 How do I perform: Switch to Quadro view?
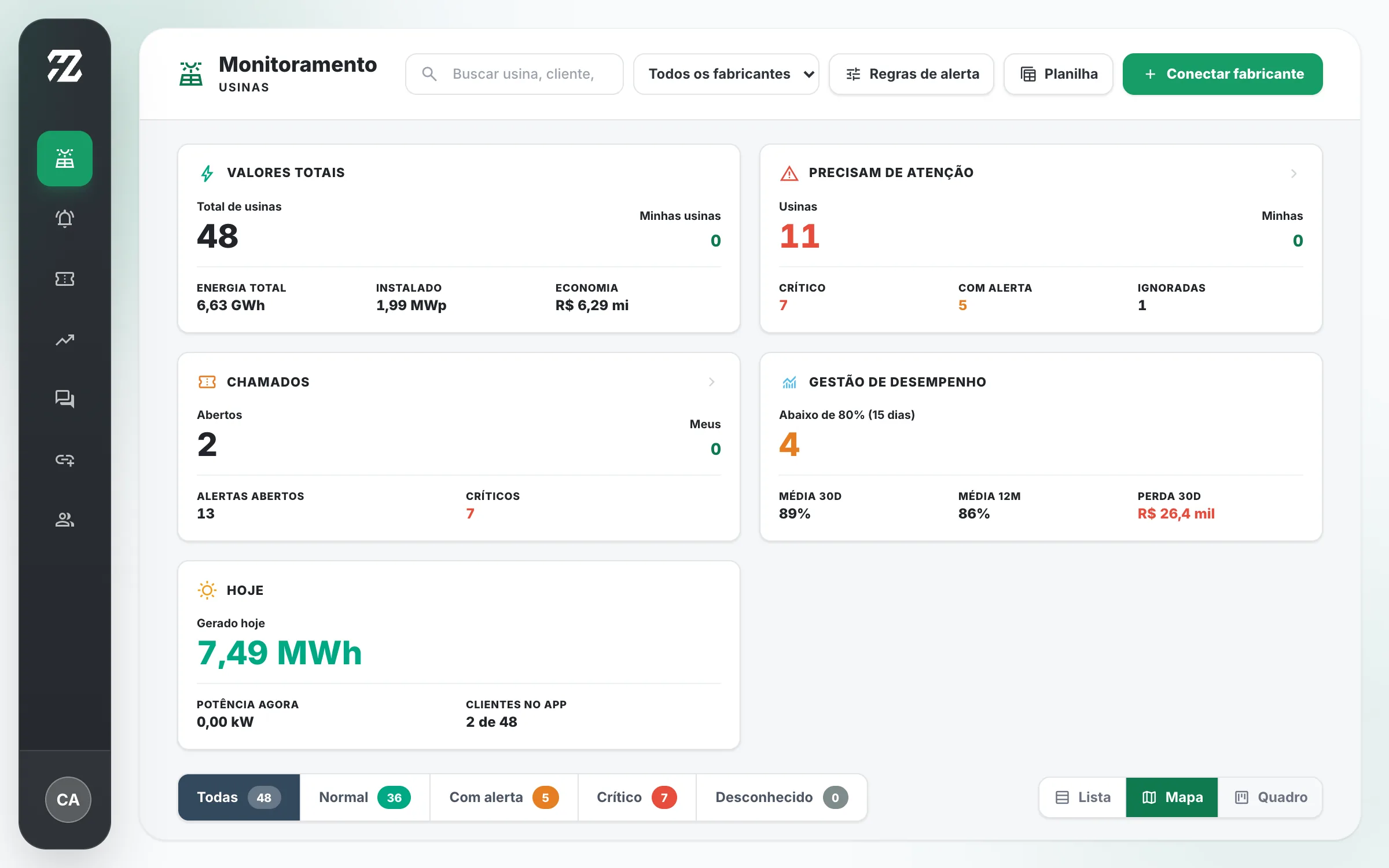(1270, 797)
